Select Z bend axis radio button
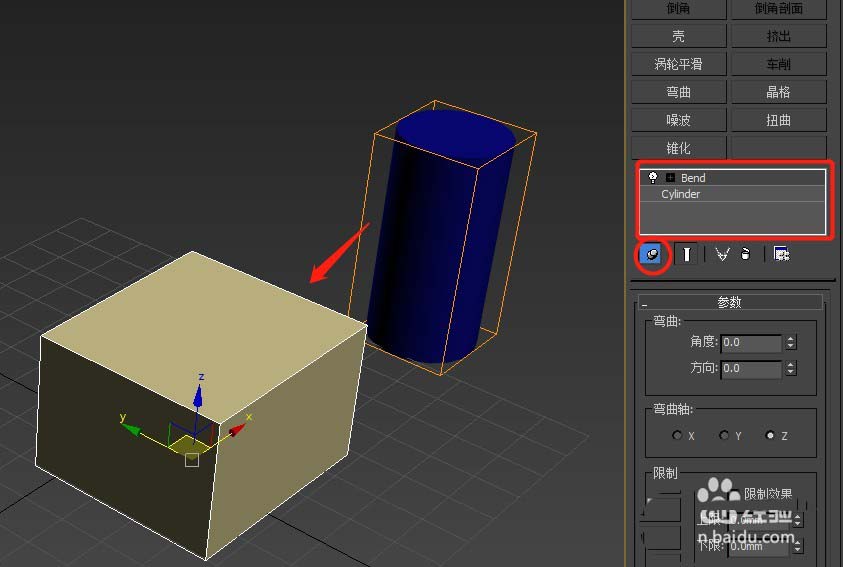843x567 pixels. pos(769,436)
